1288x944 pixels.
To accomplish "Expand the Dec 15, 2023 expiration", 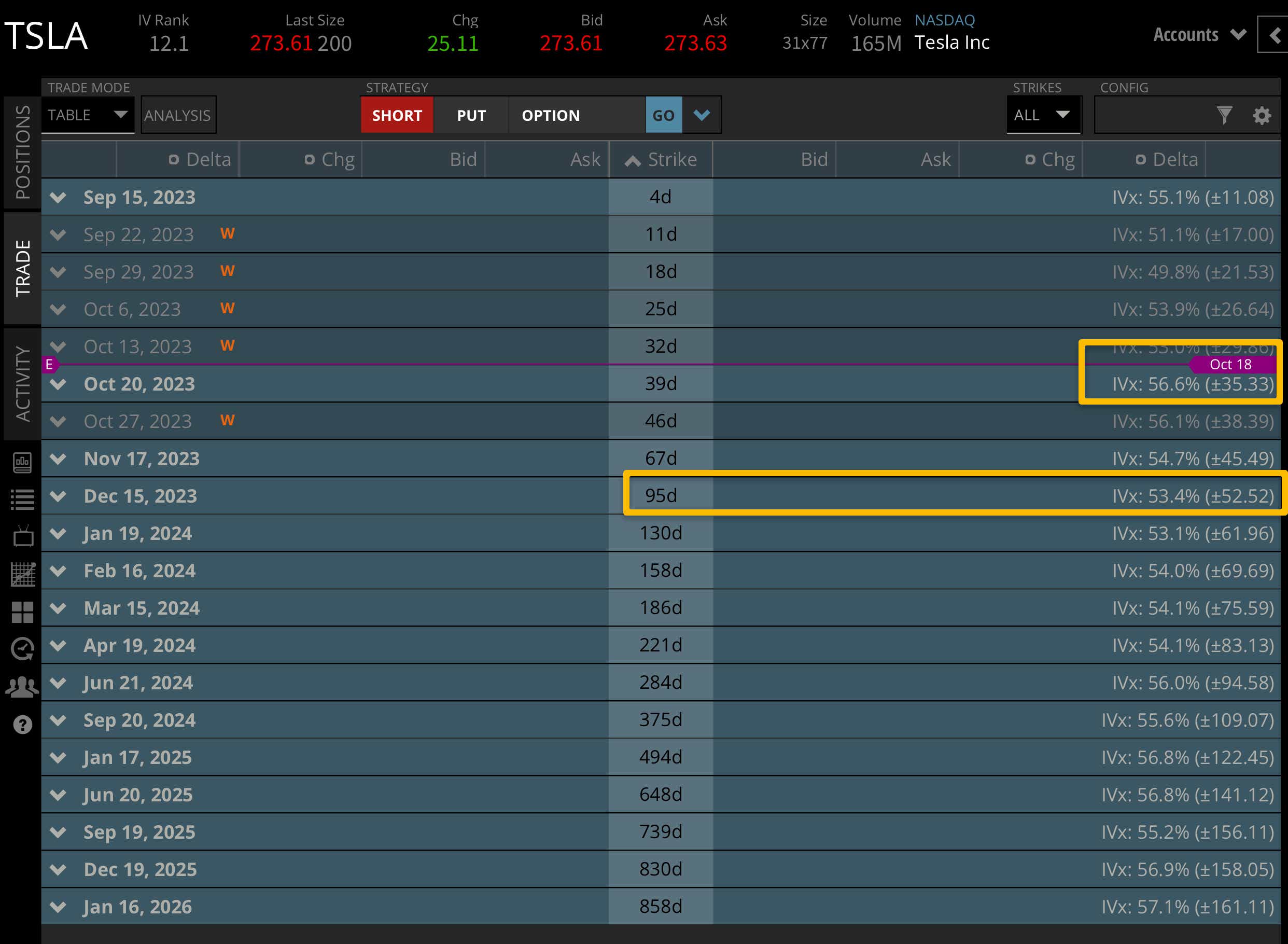I will [58, 496].
